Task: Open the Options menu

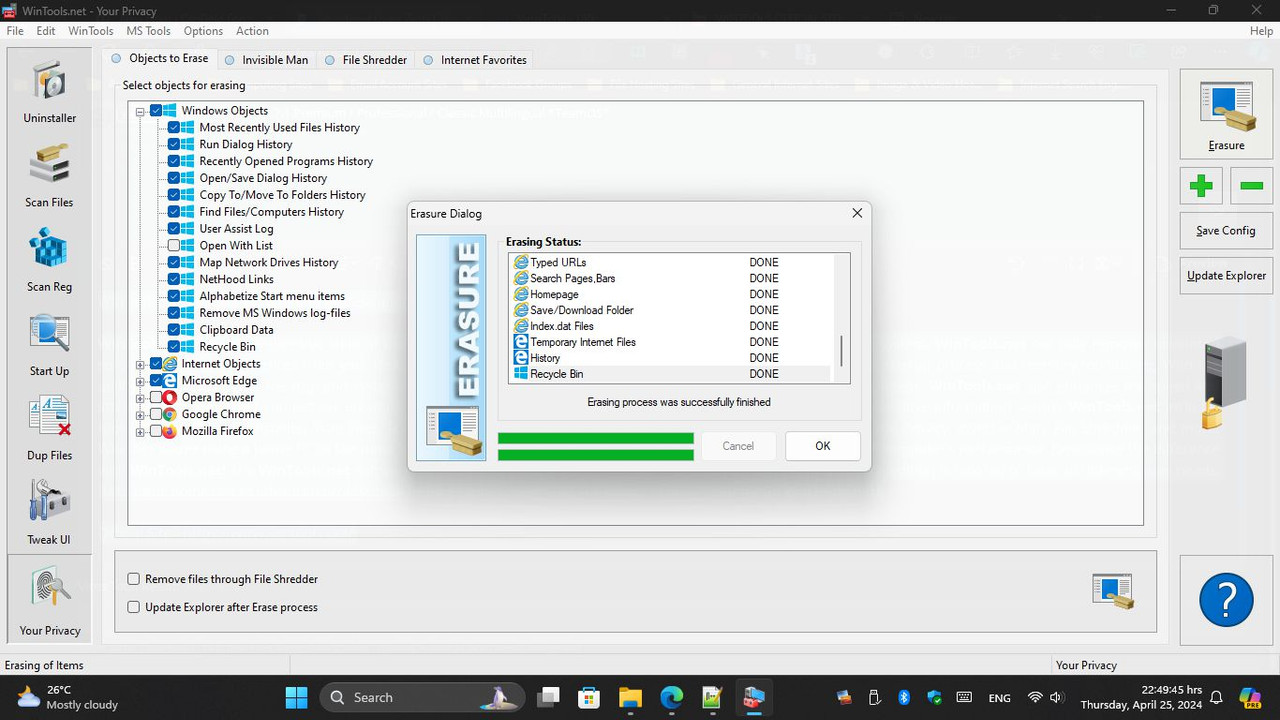Action: 203,31
